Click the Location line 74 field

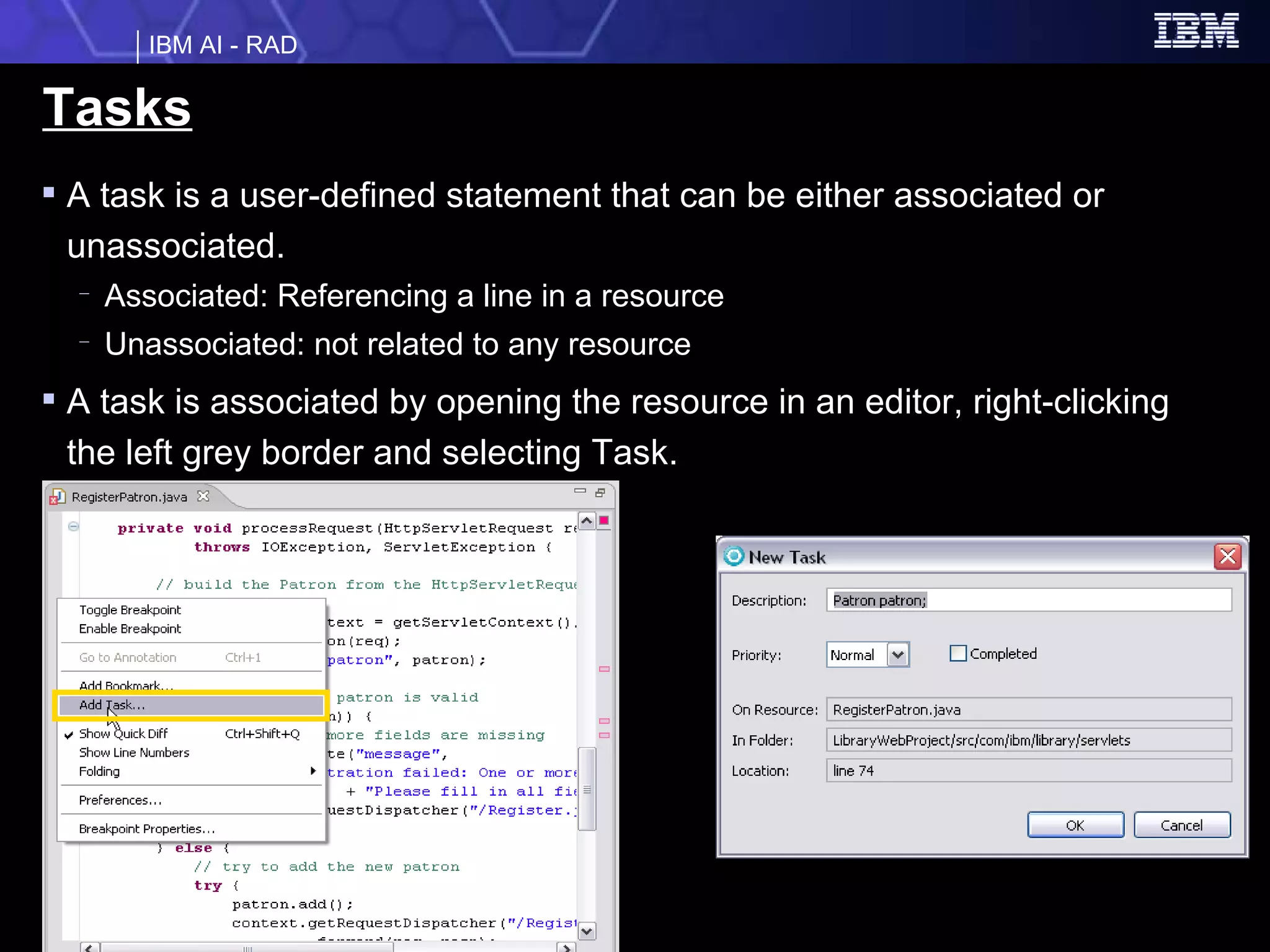click(1029, 770)
